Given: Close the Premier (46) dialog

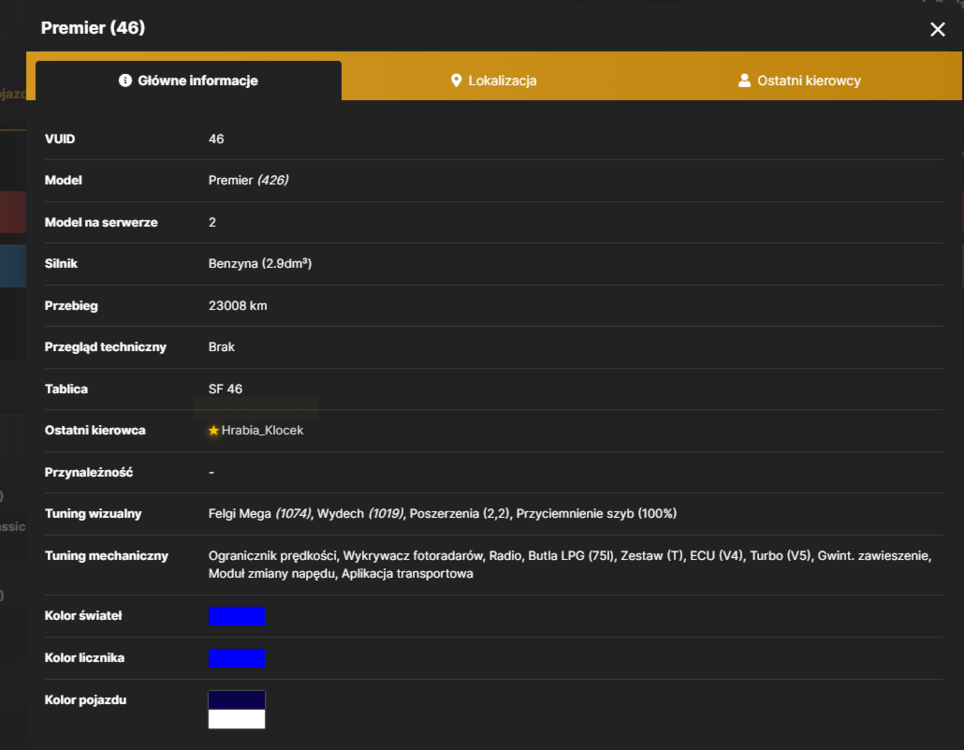Looking at the screenshot, I should 937,29.
